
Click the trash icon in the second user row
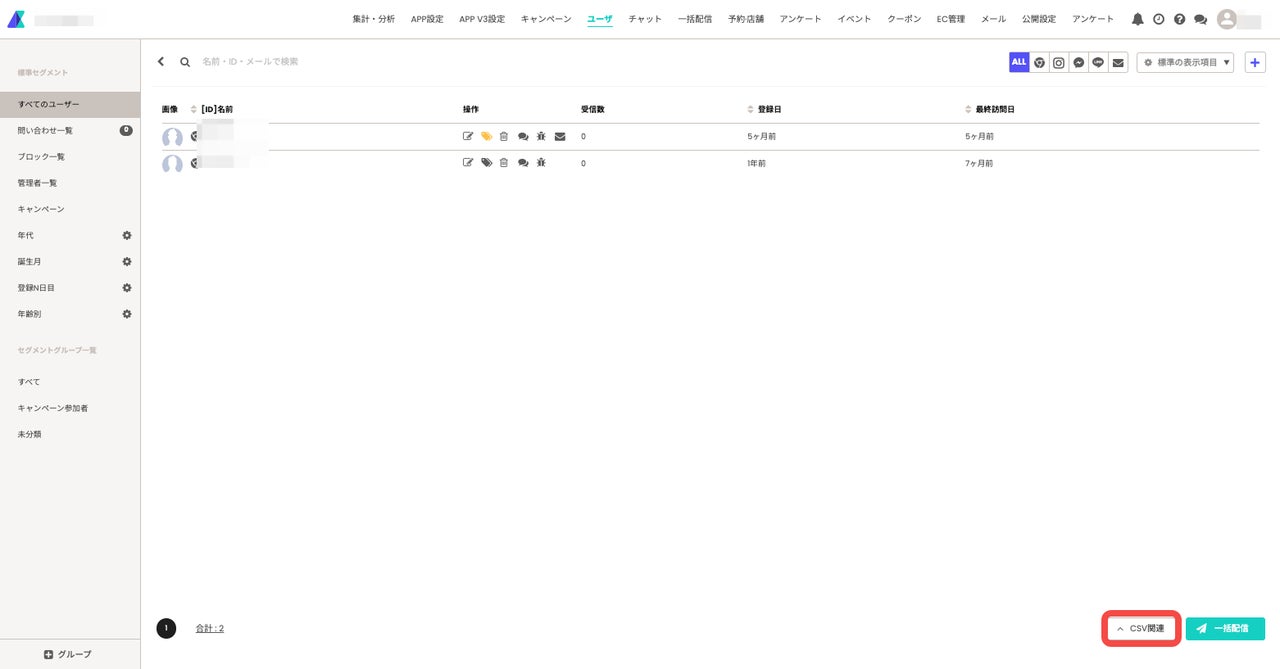pyautogui.click(x=504, y=162)
